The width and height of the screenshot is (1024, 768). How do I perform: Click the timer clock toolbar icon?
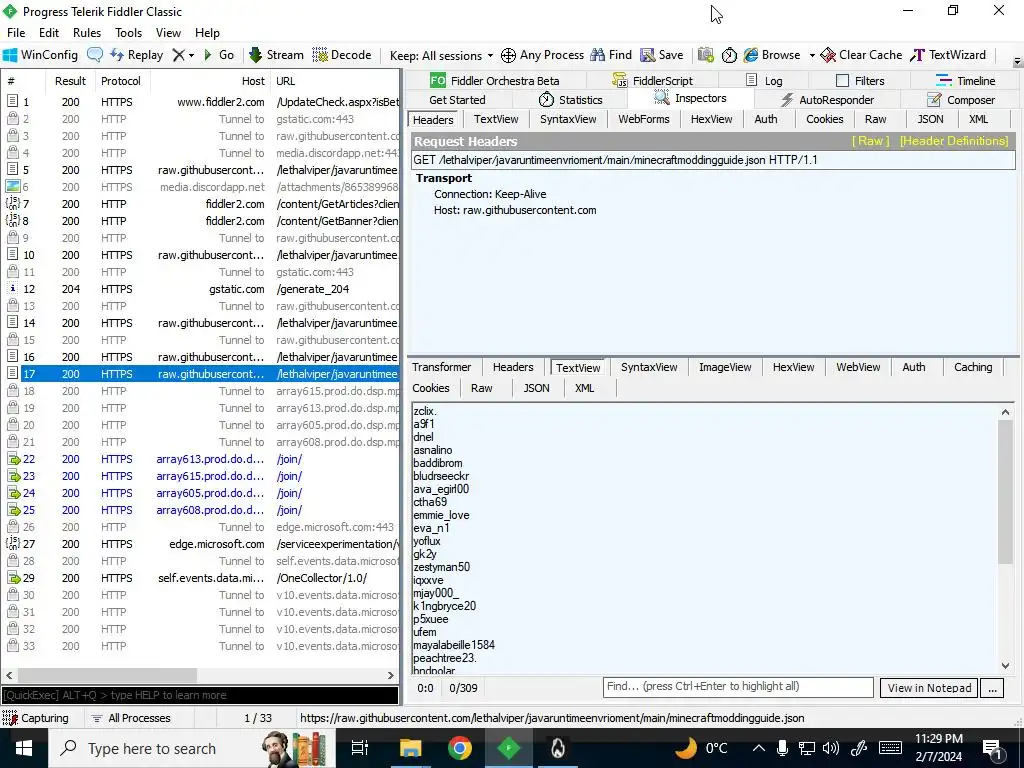[729, 55]
